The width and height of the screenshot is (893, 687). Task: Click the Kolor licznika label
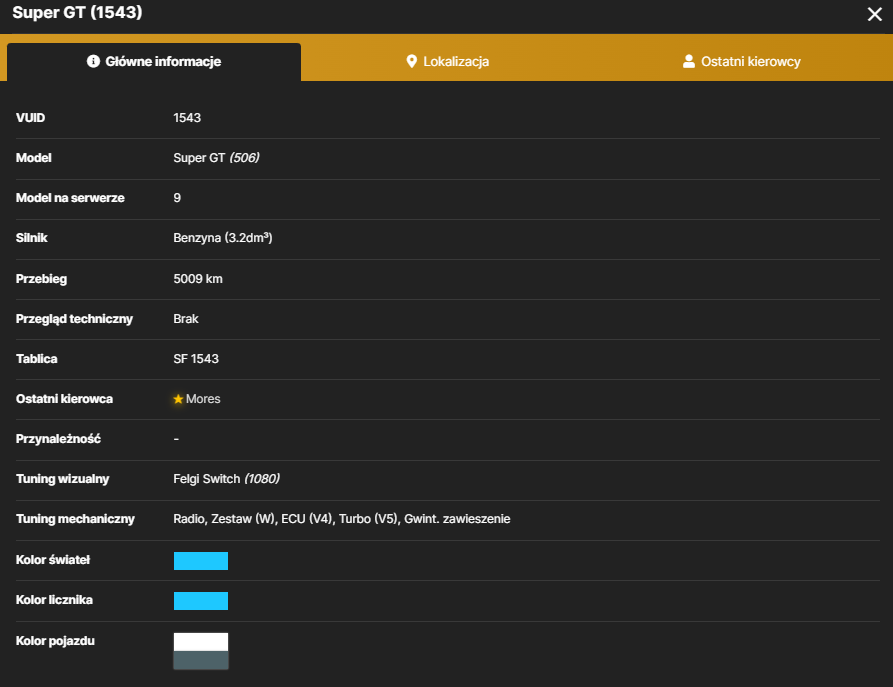point(54,600)
